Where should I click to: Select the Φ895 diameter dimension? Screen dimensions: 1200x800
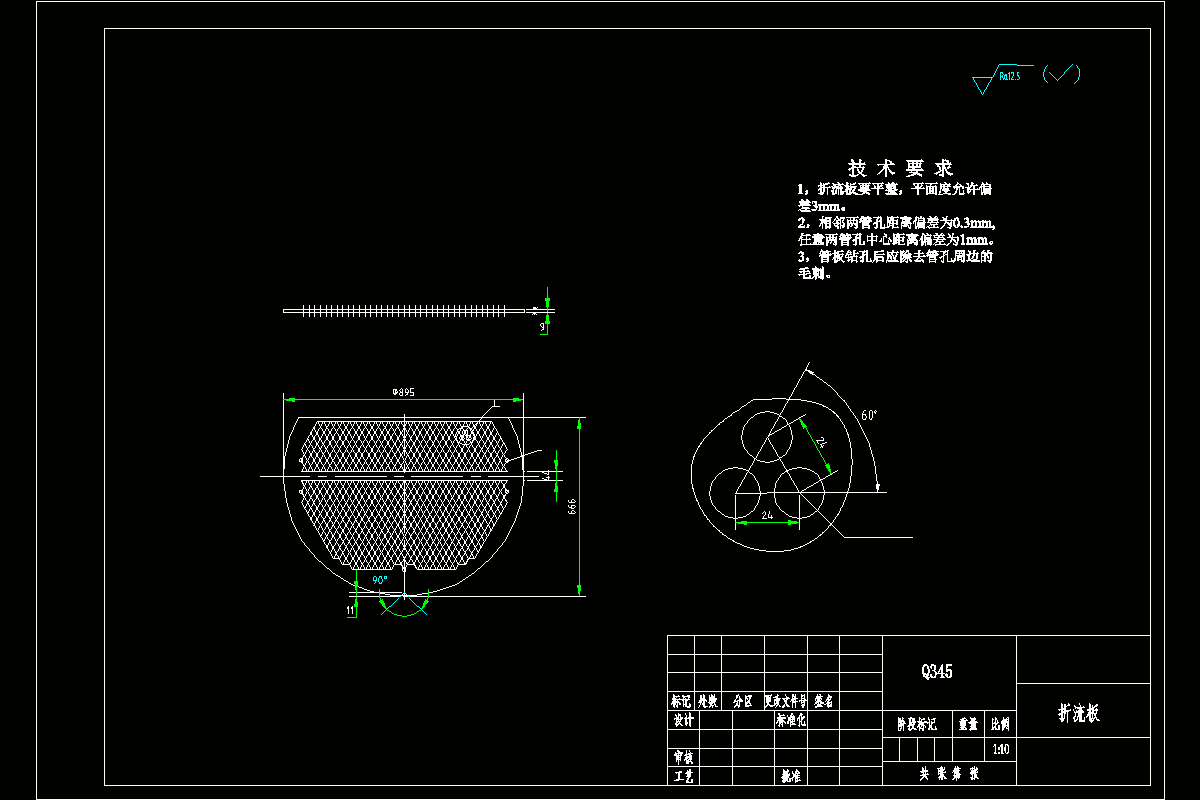403,393
